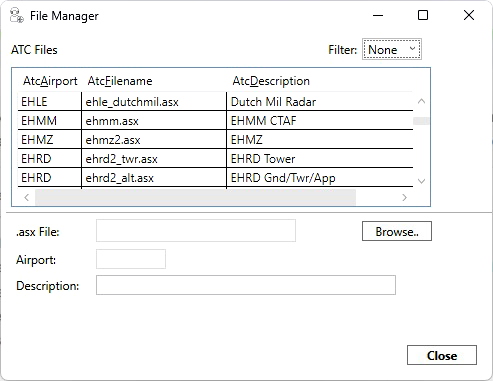Focus the Airport text field
Screen dimensions: 493x381
point(131,259)
